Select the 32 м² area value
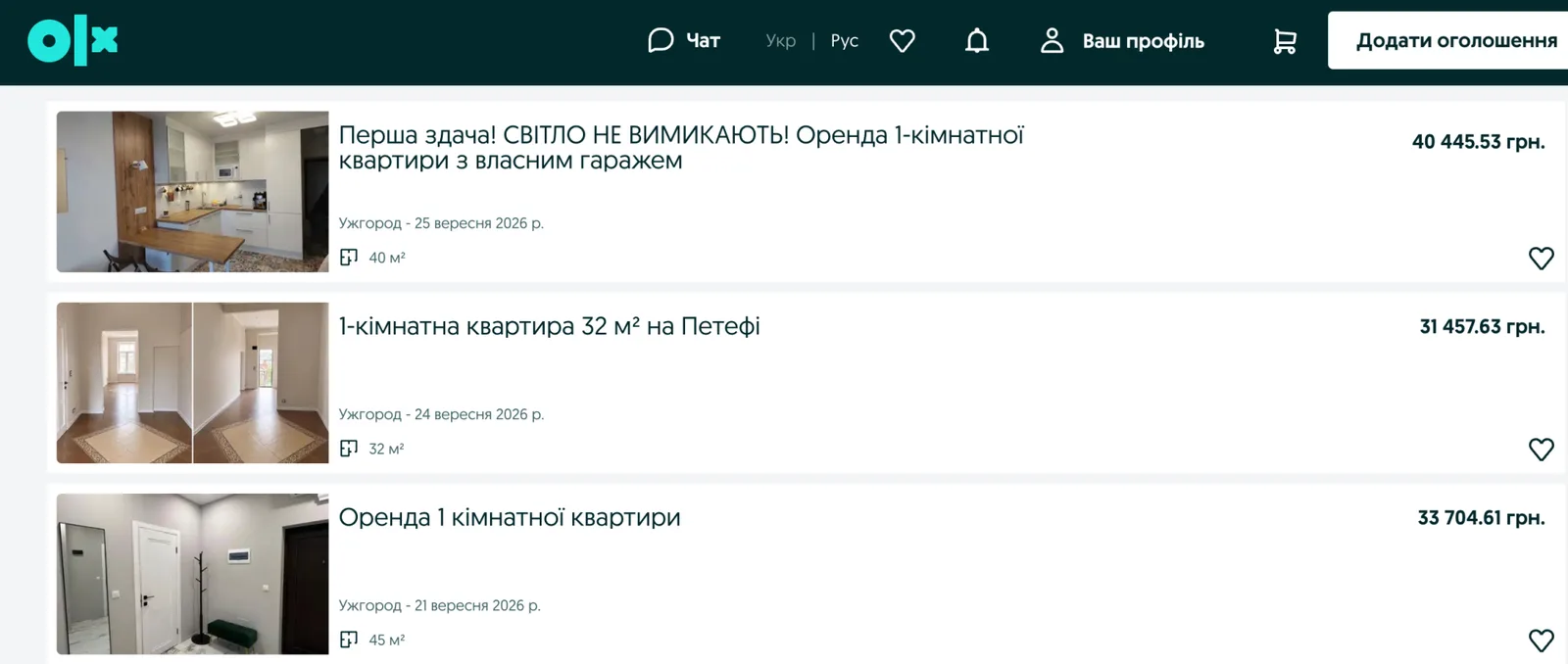1568x664 pixels. [x=386, y=449]
